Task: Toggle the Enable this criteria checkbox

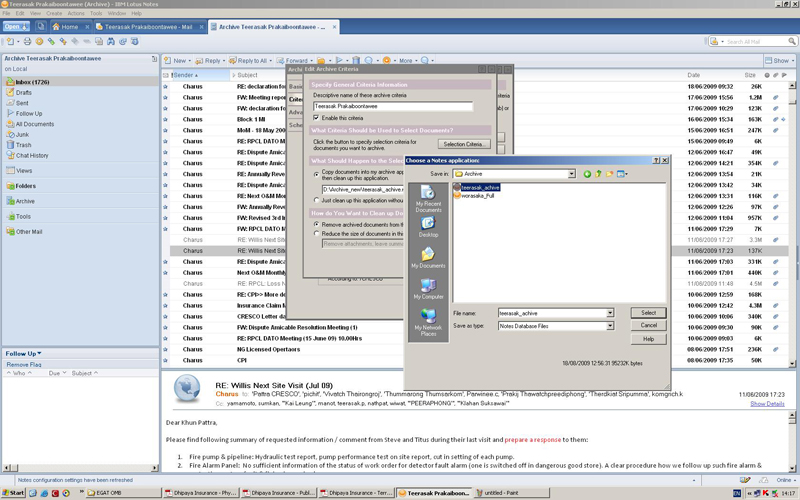Action: [x=316, y=118]
